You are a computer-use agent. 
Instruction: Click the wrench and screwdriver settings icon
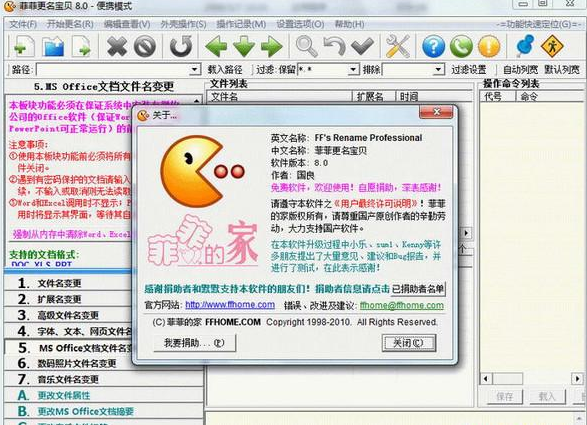point(398,46)
